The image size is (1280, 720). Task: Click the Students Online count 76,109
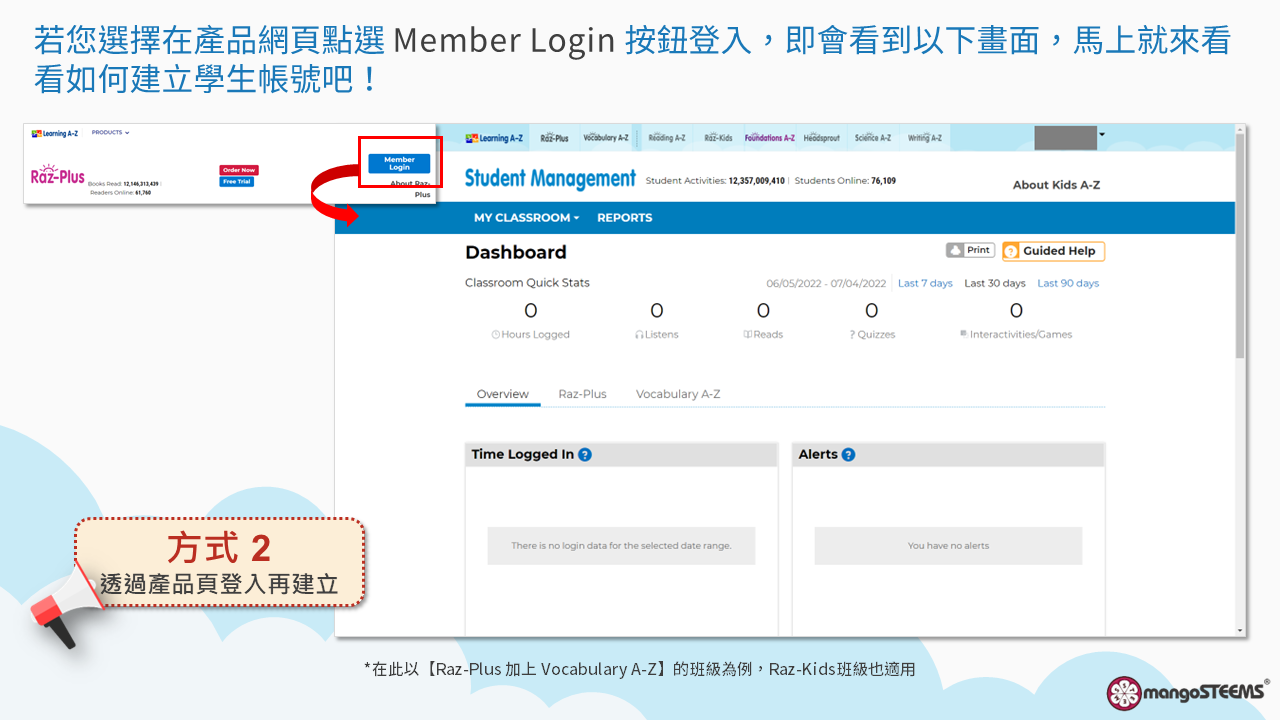pyautogui.click(x=883, y=181)
